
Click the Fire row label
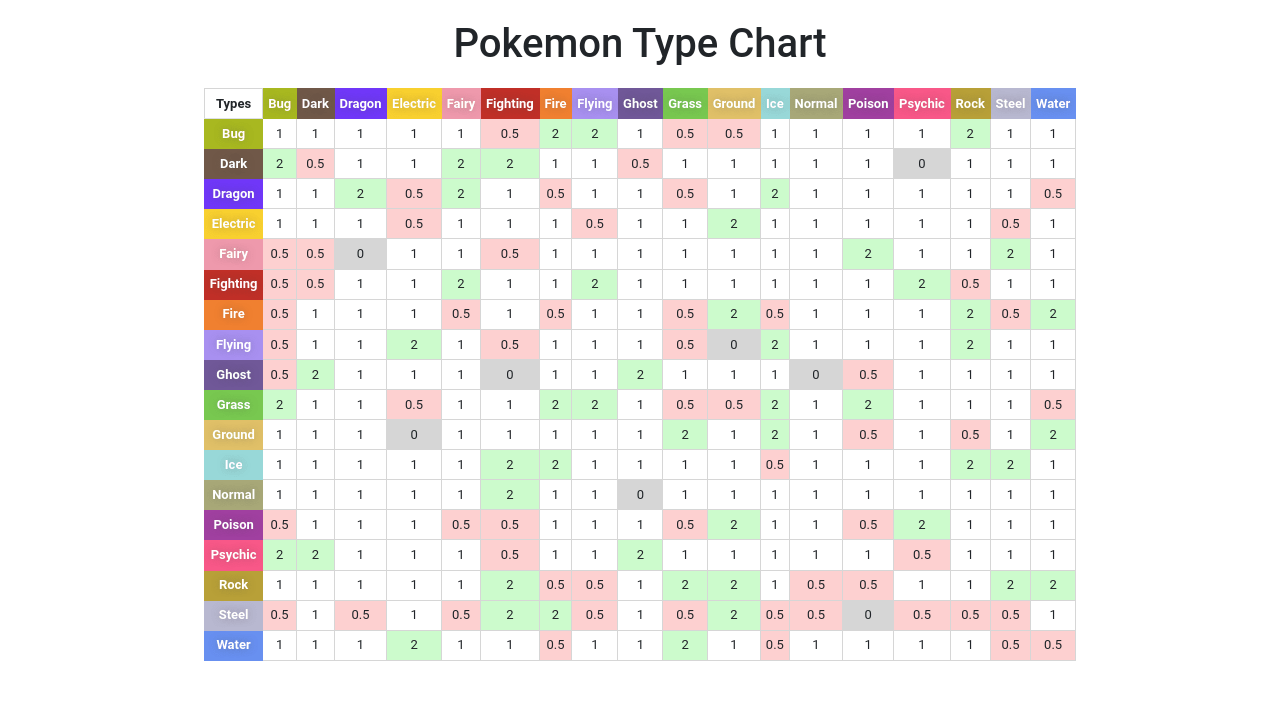234,314
